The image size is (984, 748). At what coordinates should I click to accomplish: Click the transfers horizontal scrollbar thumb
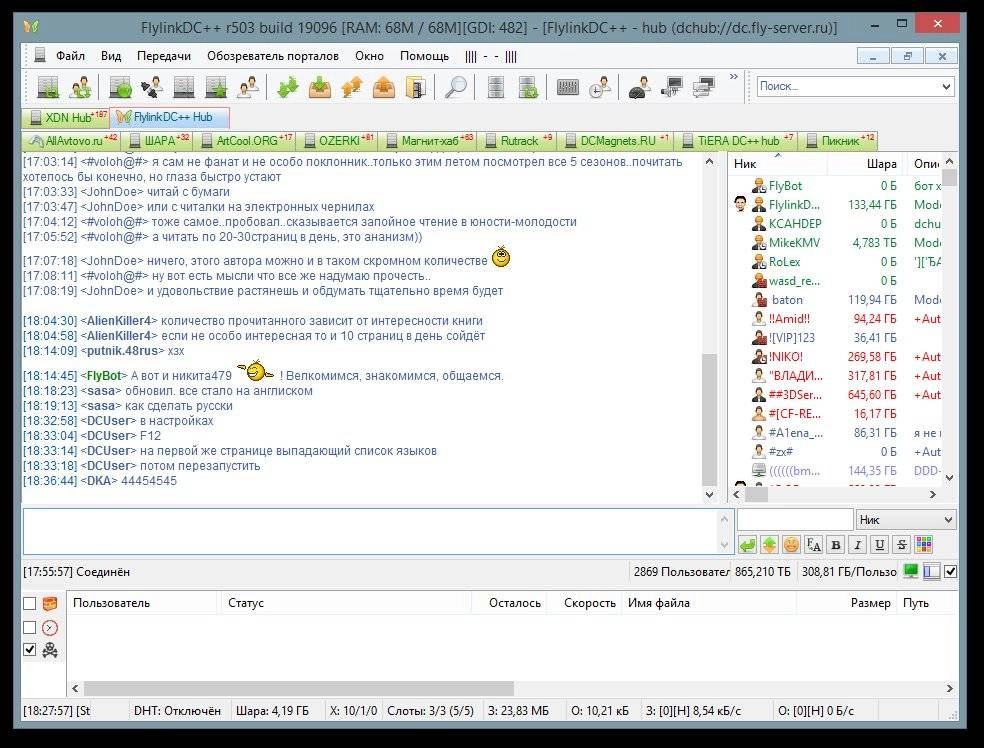tap(299, 688)
